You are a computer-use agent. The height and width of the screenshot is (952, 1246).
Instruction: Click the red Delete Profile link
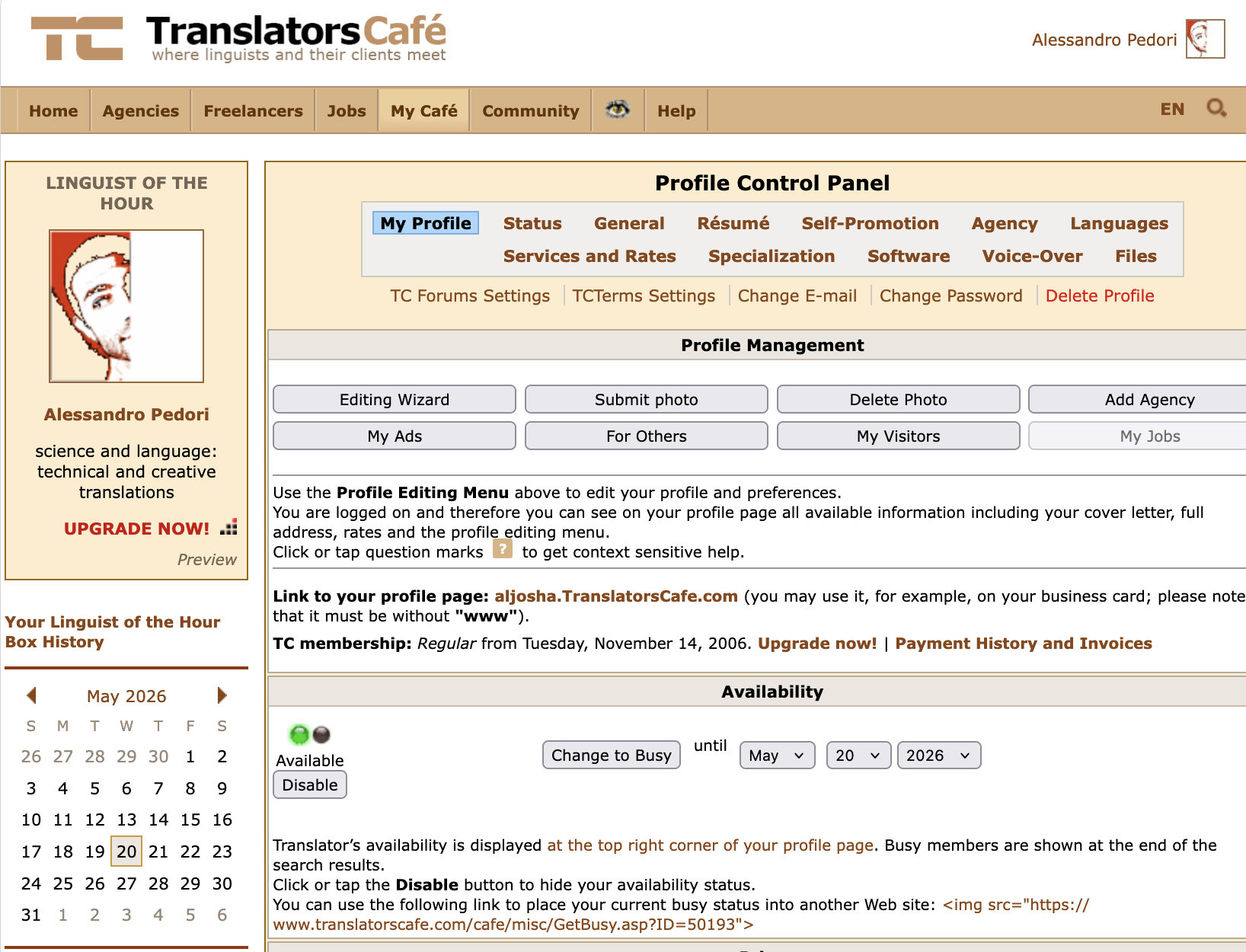point(1100,296)
